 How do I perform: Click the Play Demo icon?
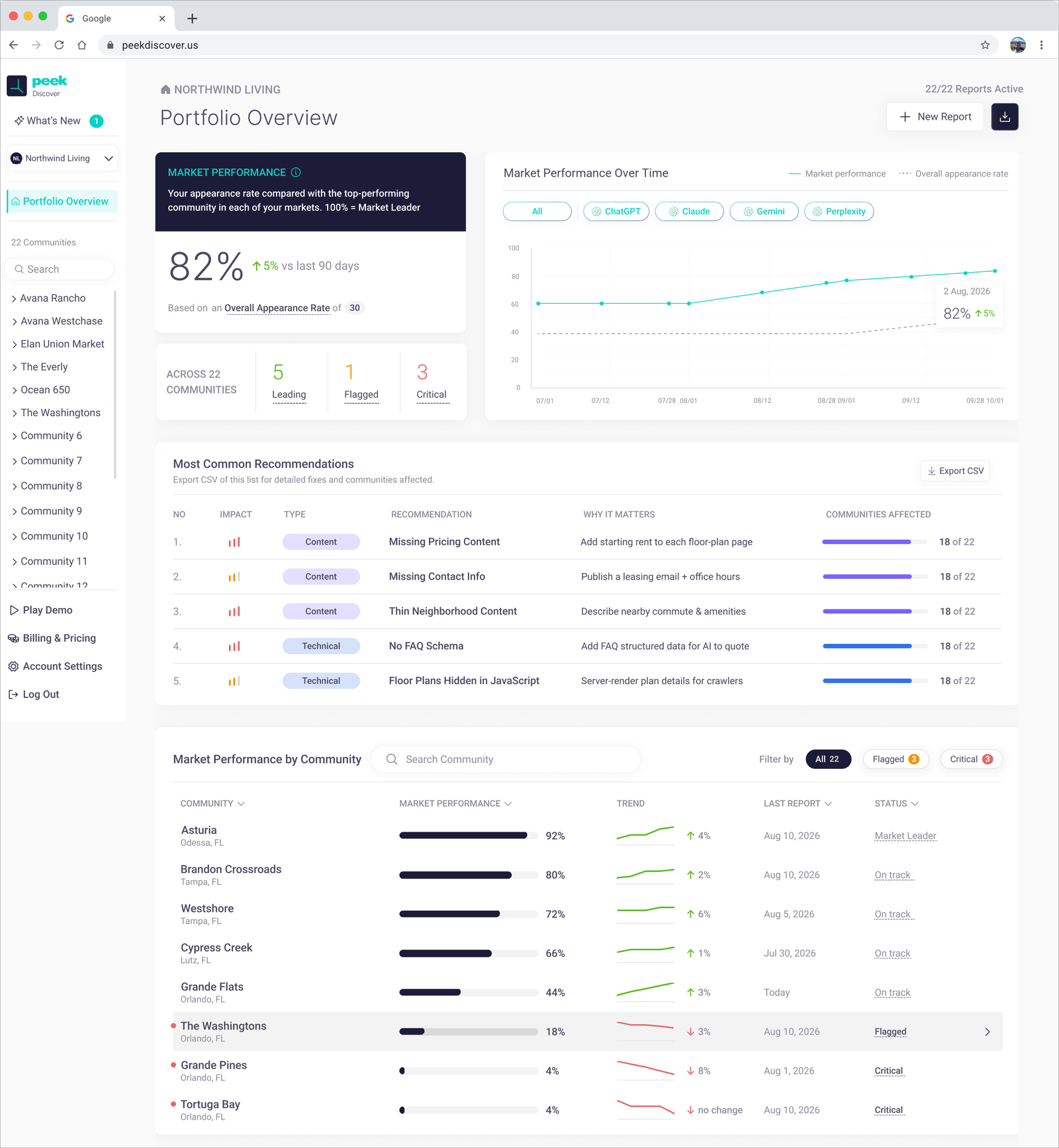[x=14, y=610]
